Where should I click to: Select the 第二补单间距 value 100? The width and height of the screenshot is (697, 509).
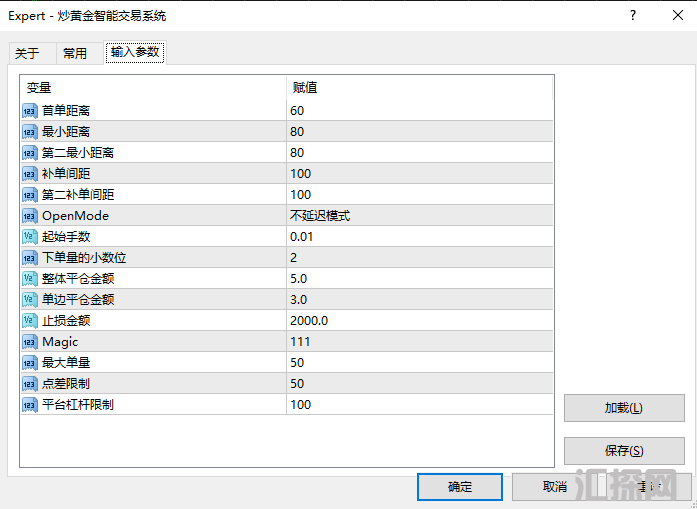coord(420,195)
